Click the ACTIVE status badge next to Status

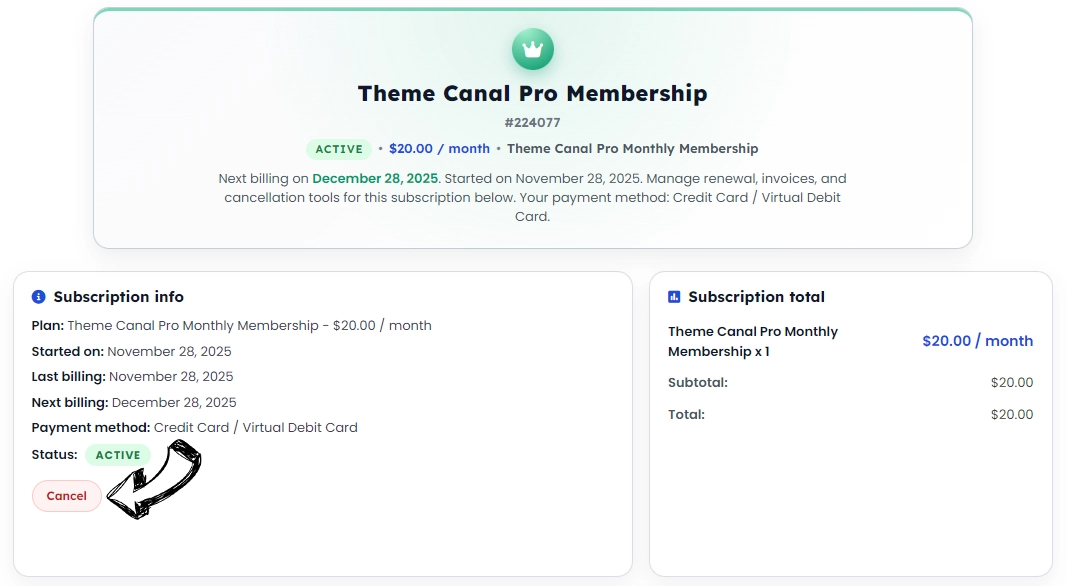point(117,455)
